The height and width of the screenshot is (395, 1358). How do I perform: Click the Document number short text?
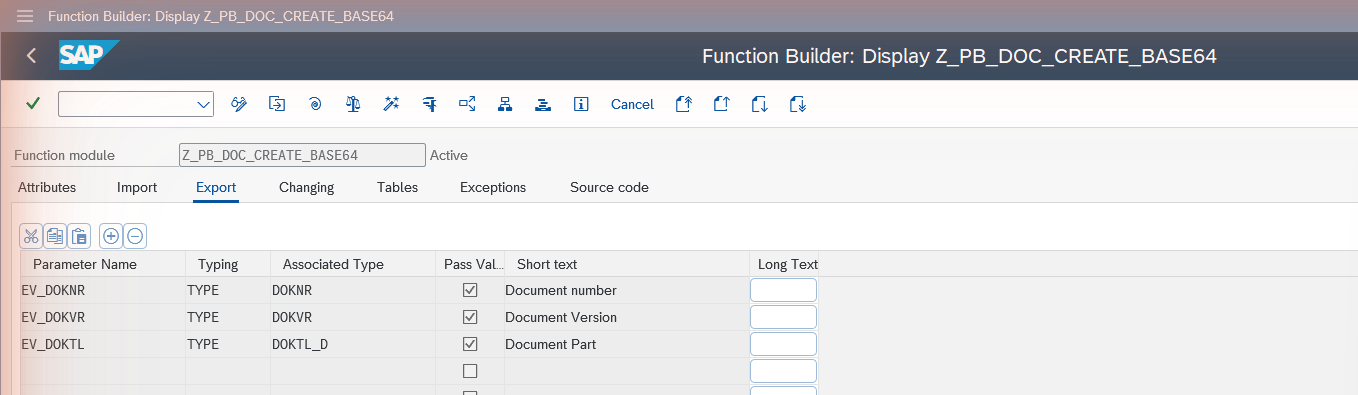click(x=561, y=290)
